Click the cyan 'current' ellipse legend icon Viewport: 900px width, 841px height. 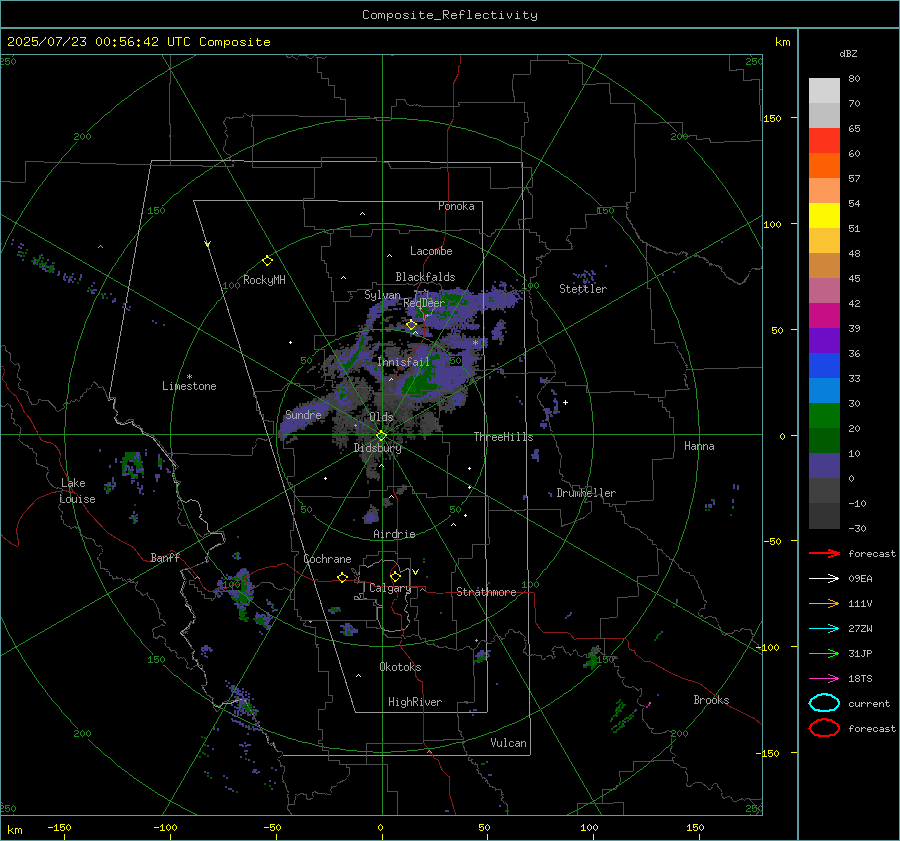point(824,703)
